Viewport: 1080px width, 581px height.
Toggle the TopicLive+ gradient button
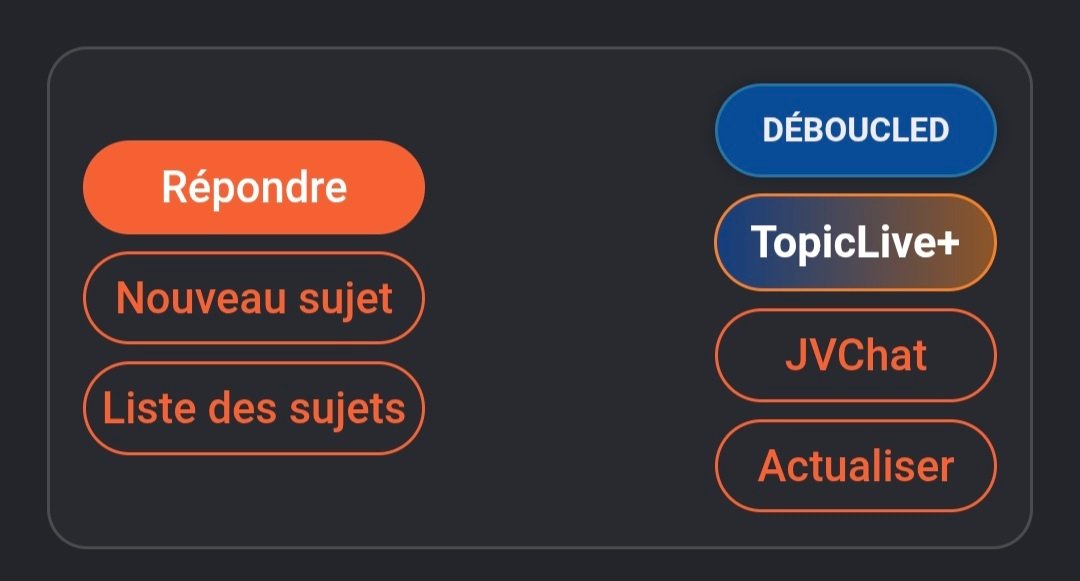pos(856,242)
